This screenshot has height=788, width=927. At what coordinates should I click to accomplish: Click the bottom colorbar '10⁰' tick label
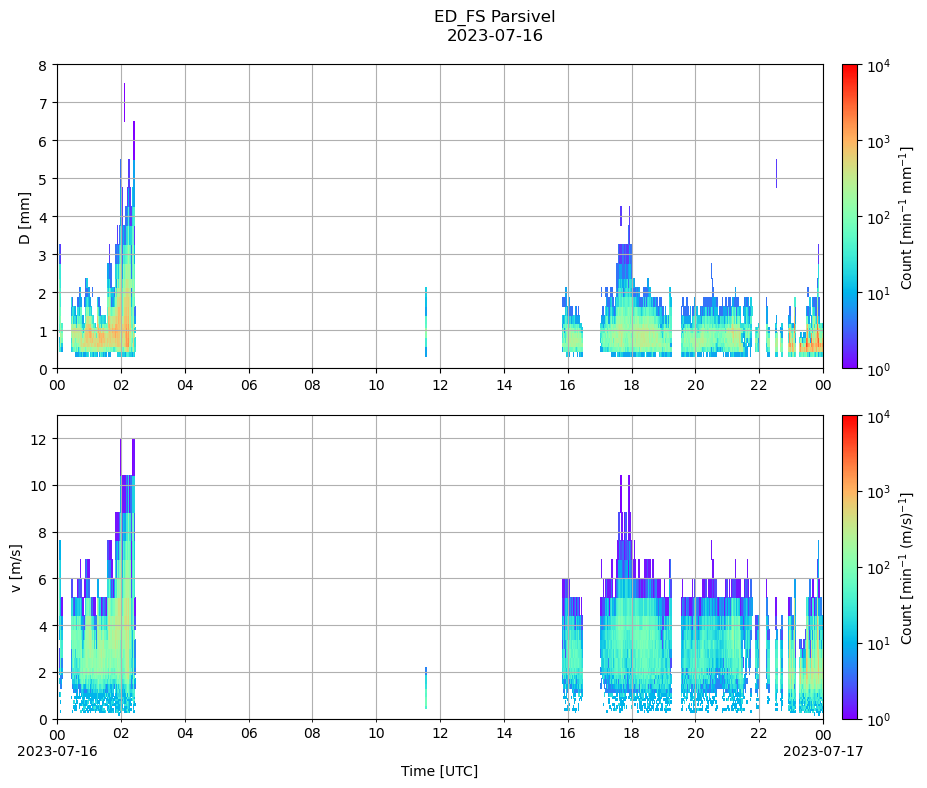(x=878, y=721)
